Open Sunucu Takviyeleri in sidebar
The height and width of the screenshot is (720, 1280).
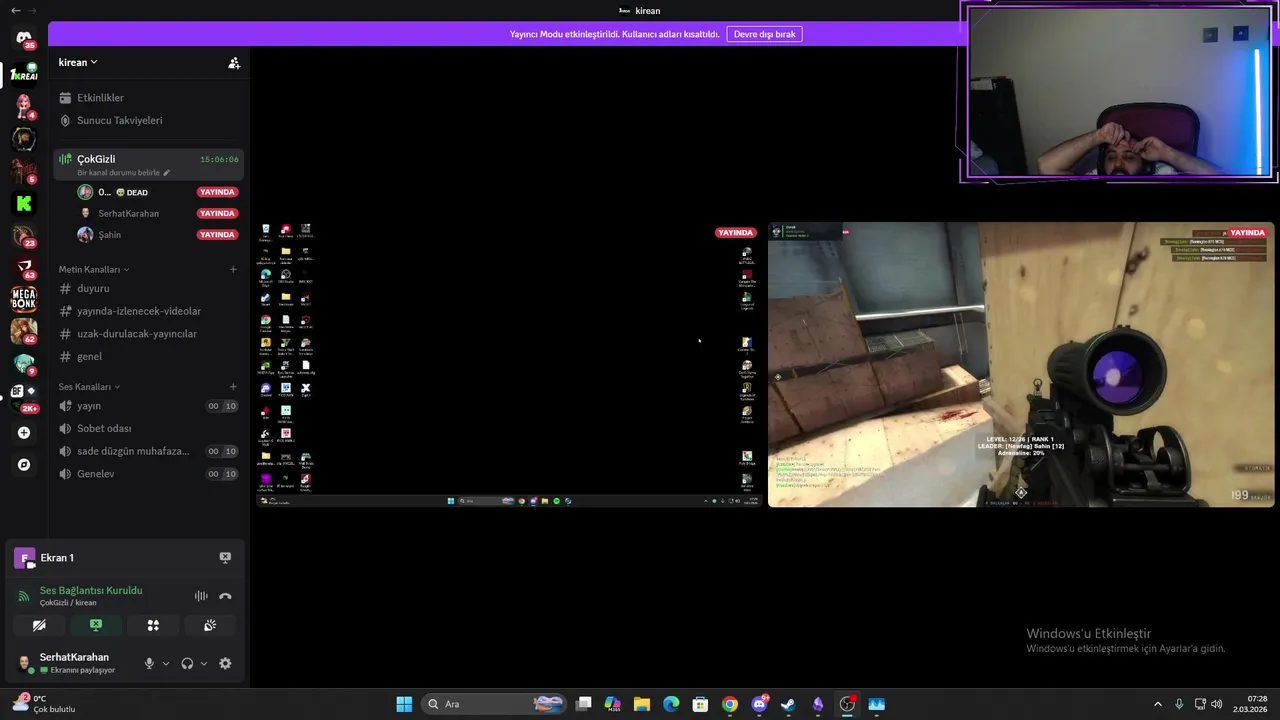coord(148,120)
